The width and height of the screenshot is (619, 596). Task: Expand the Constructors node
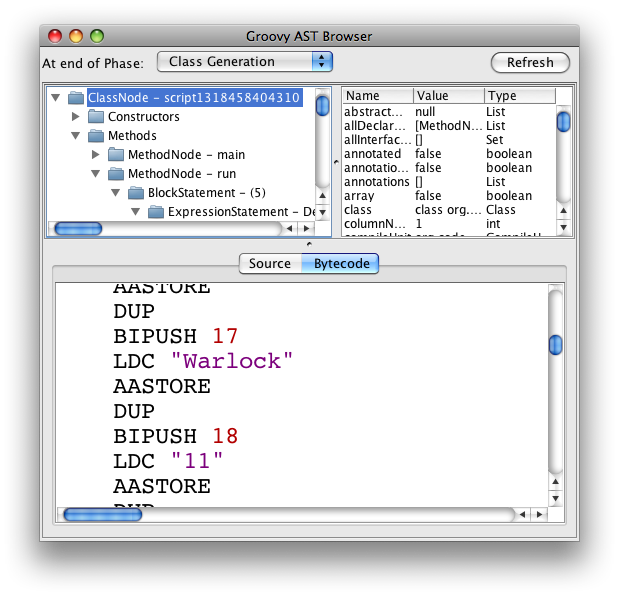pyautogui.click(x=75, y=116)
